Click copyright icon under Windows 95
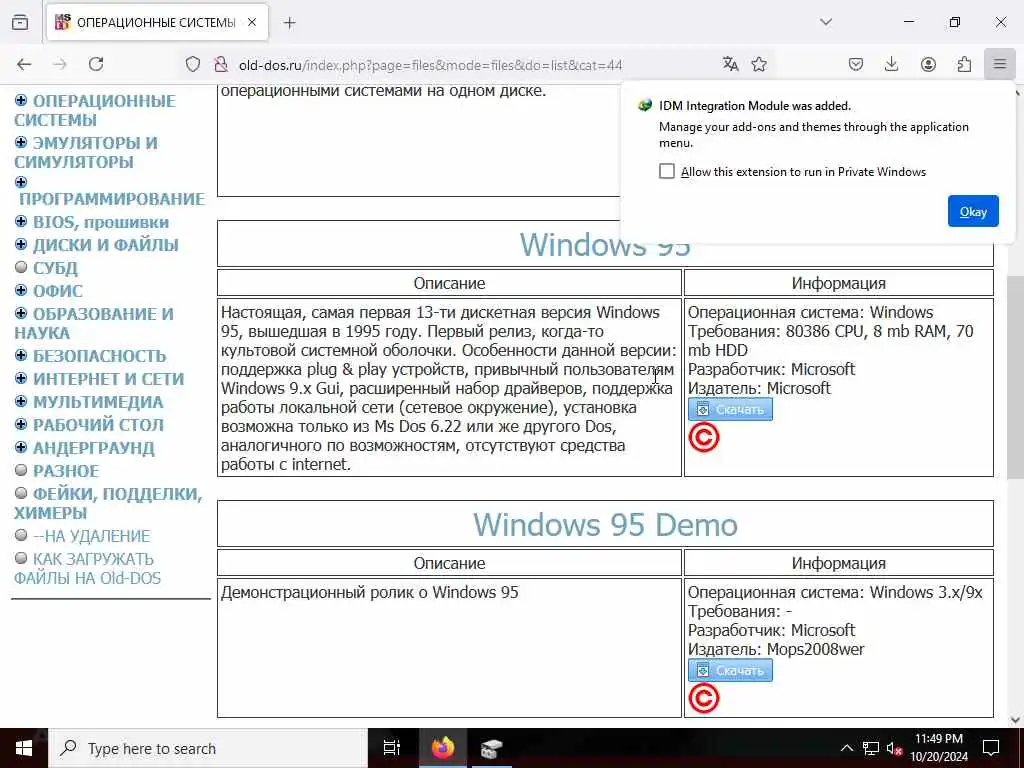Image resolution: width=1024 pixels, height=768 pixels. click(x=704, y=438)
